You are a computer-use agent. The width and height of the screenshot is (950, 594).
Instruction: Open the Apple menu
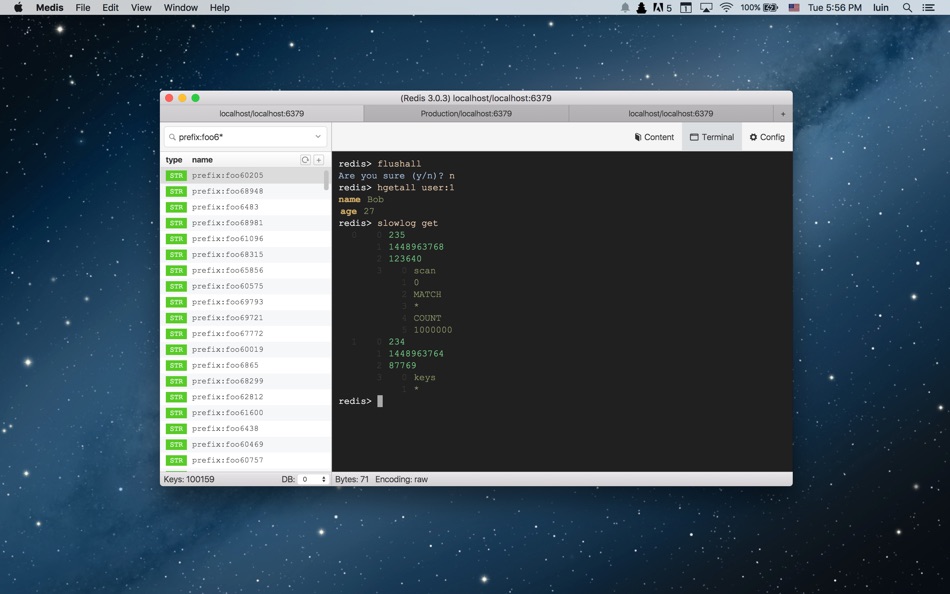tap(18, 7)
